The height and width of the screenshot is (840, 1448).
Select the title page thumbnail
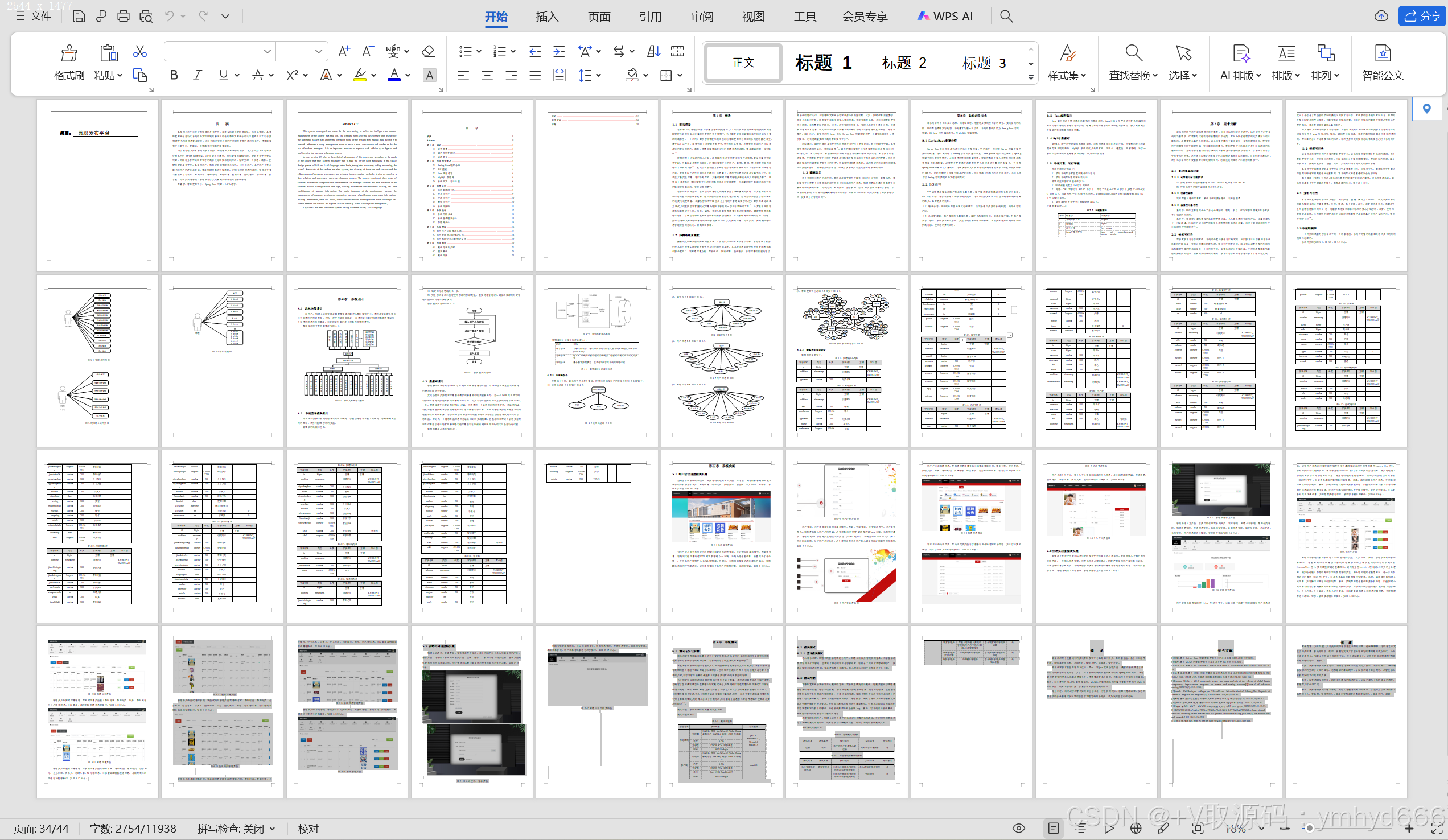(97, 185)
